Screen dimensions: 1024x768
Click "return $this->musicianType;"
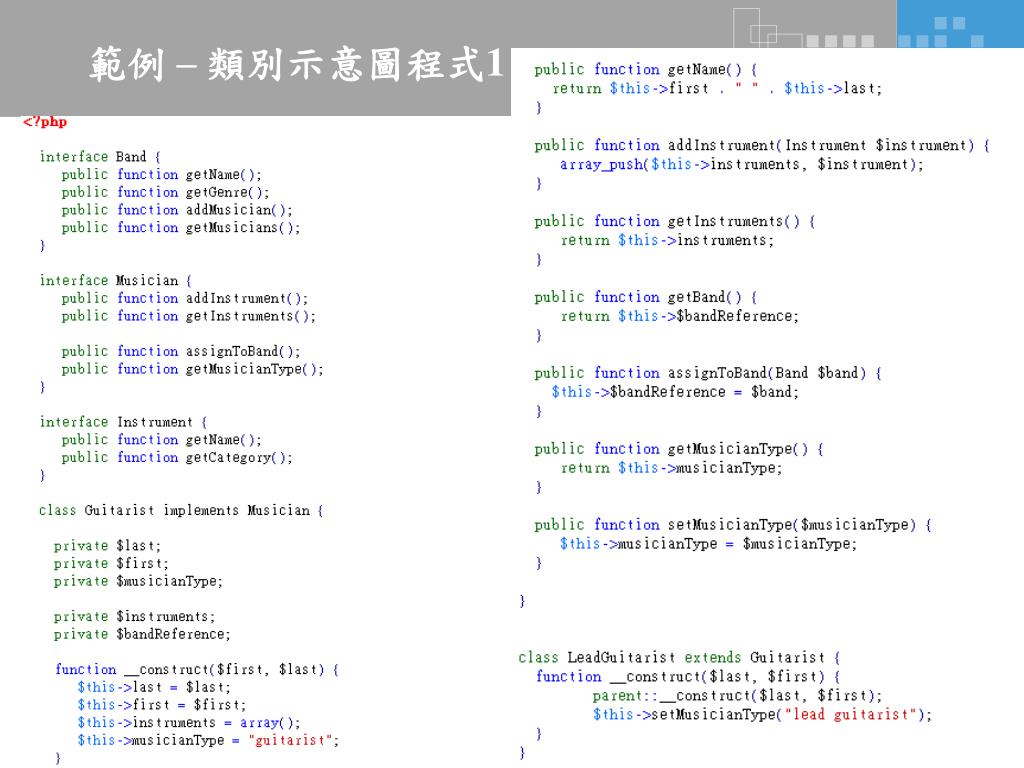tap(671, 468)
